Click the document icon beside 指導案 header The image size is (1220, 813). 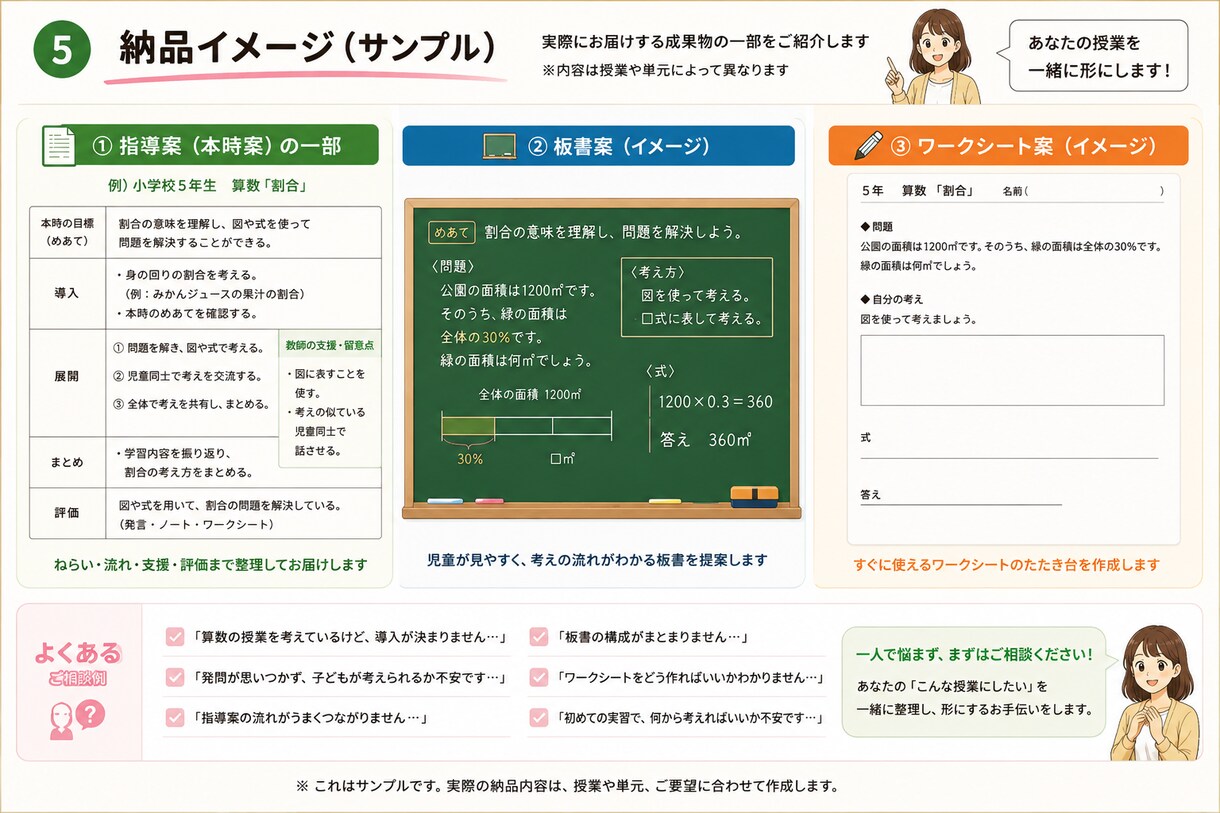pos(59,146)
